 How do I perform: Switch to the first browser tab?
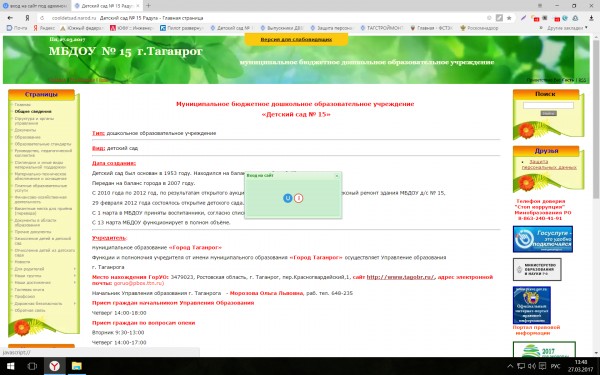(x=35, y=6)
